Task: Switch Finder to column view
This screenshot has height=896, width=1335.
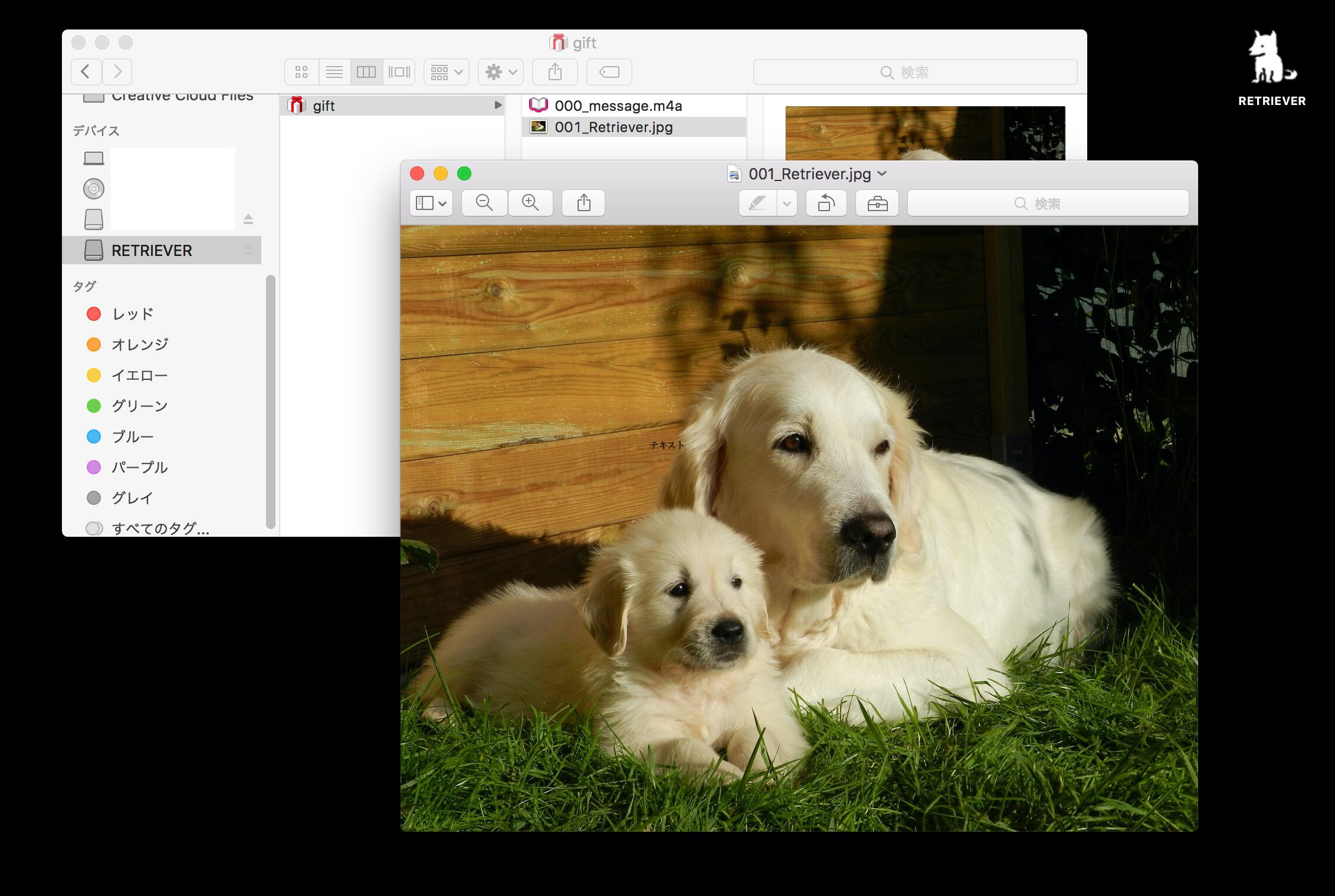Action: click(366, 72)
